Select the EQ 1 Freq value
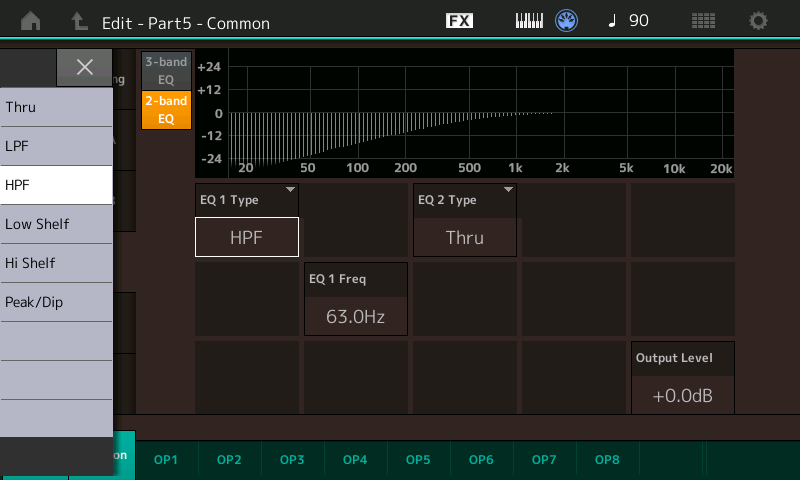The width and height of the screenshot is (800, 480). point(356,316)
